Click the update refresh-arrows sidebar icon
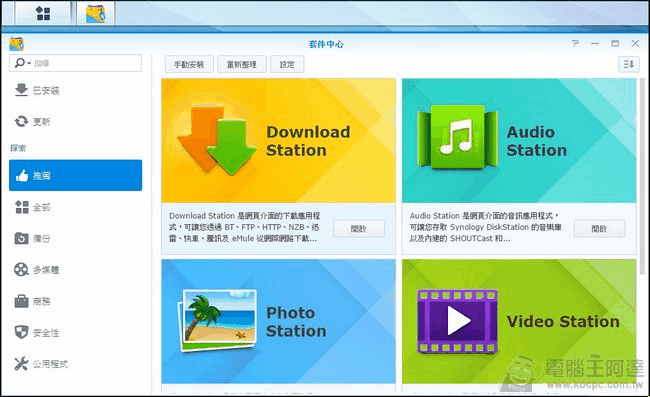Viewport: 650px width, 397px height. point(21,121)
